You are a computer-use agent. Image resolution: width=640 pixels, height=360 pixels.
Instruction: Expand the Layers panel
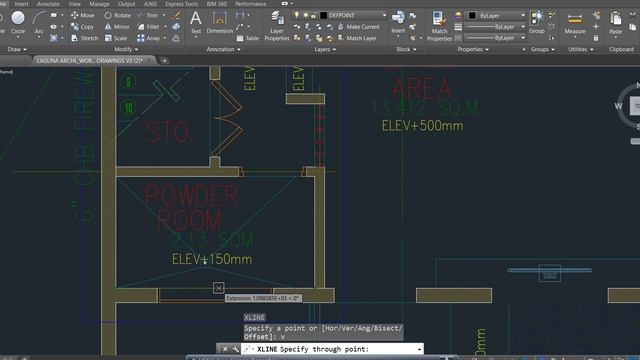325,49
